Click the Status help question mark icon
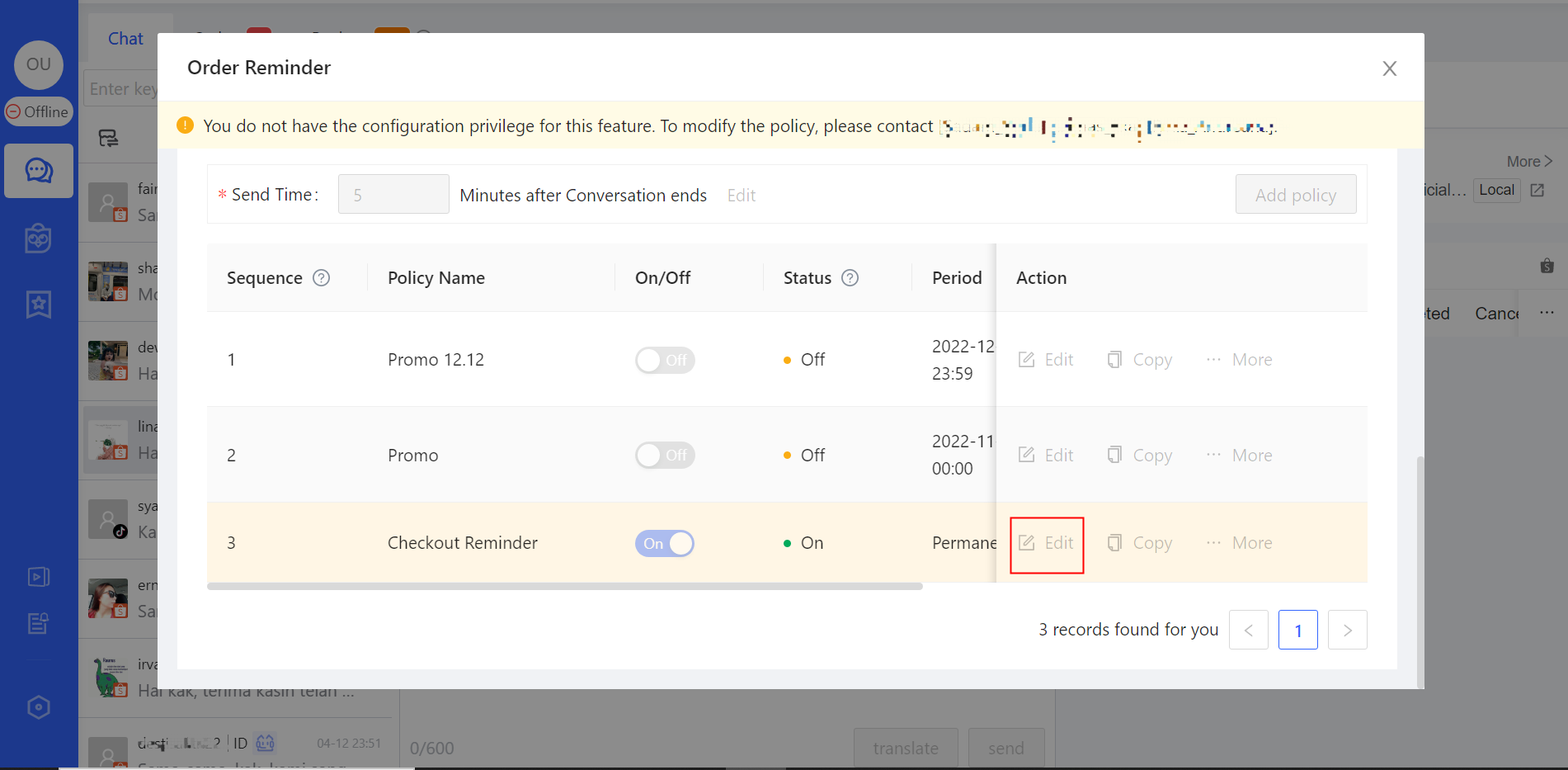This screenshot has height=770, width=1568. pyautogui.click(x=850, y=278)
